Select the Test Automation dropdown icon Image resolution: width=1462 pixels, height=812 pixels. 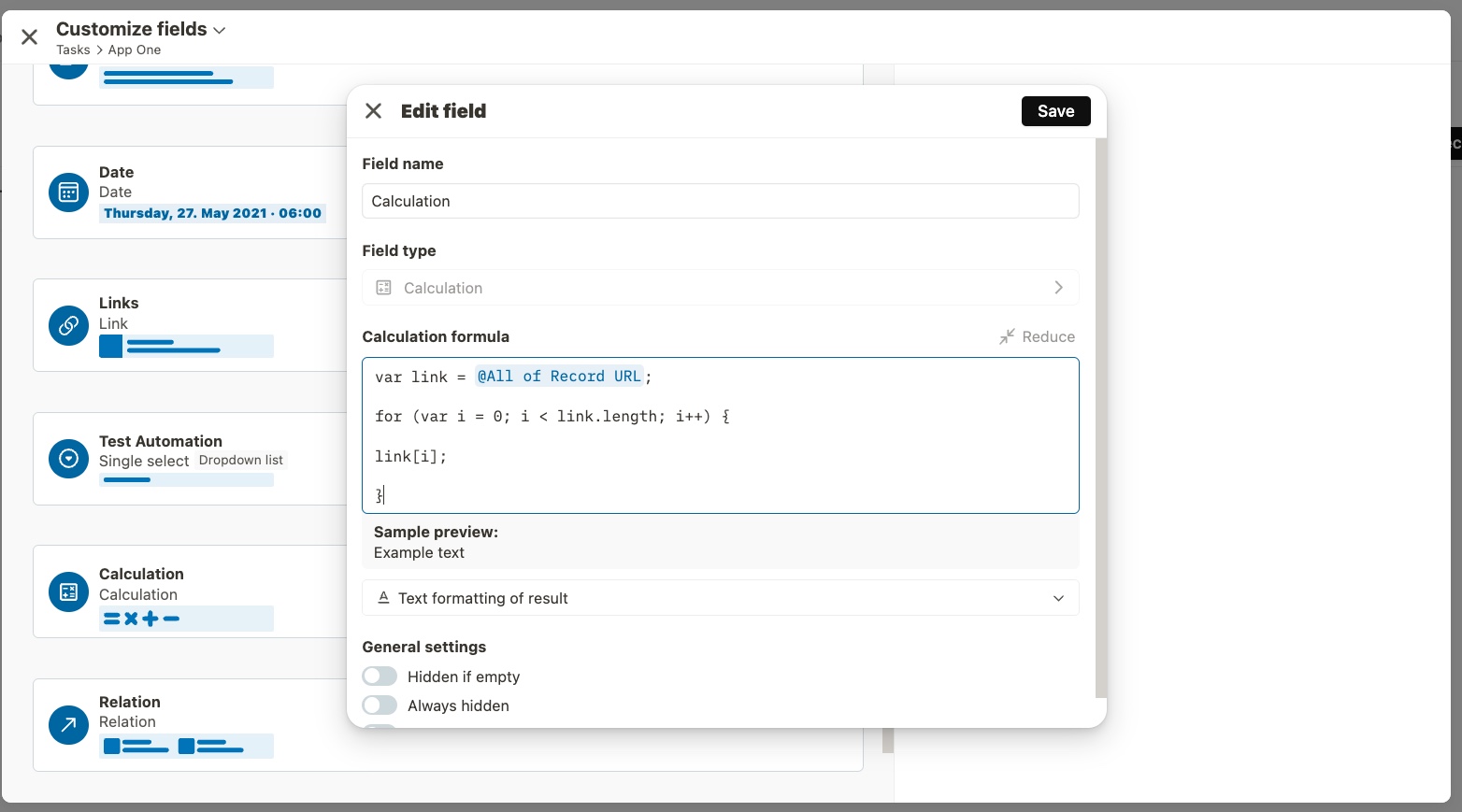coord(68,459)
